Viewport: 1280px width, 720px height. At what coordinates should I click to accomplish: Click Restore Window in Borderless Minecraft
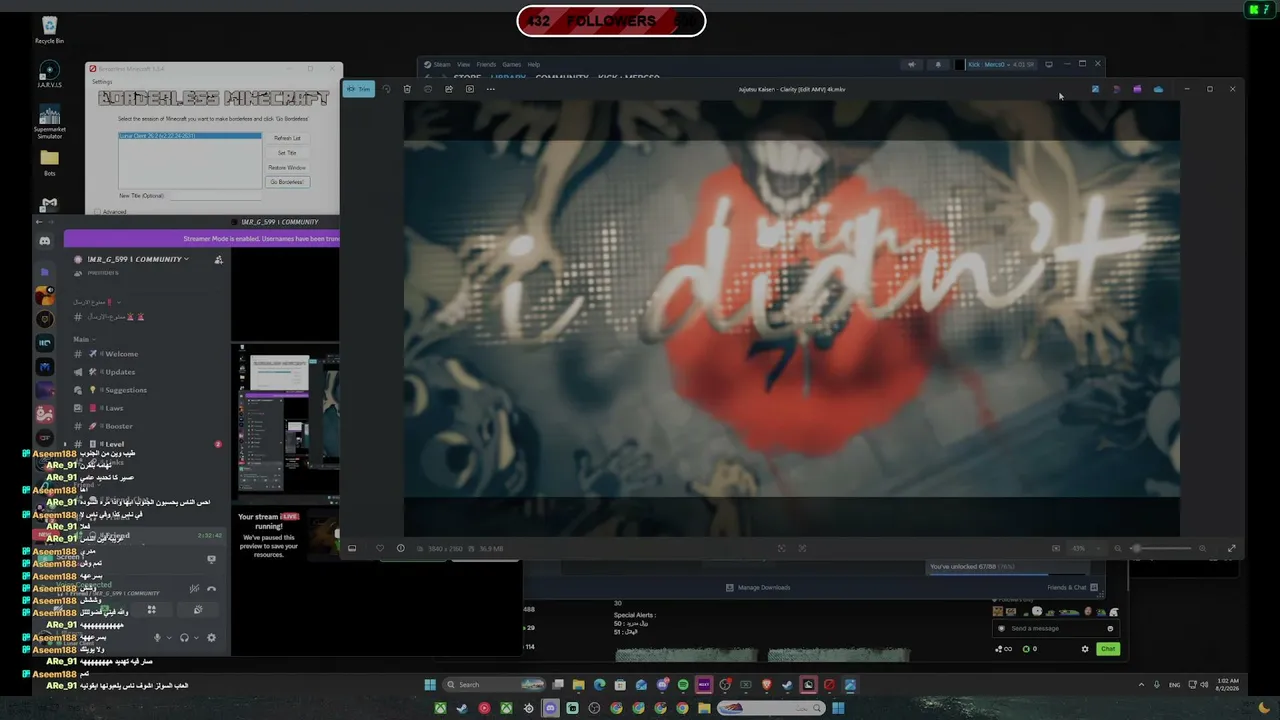click(287, 167)
